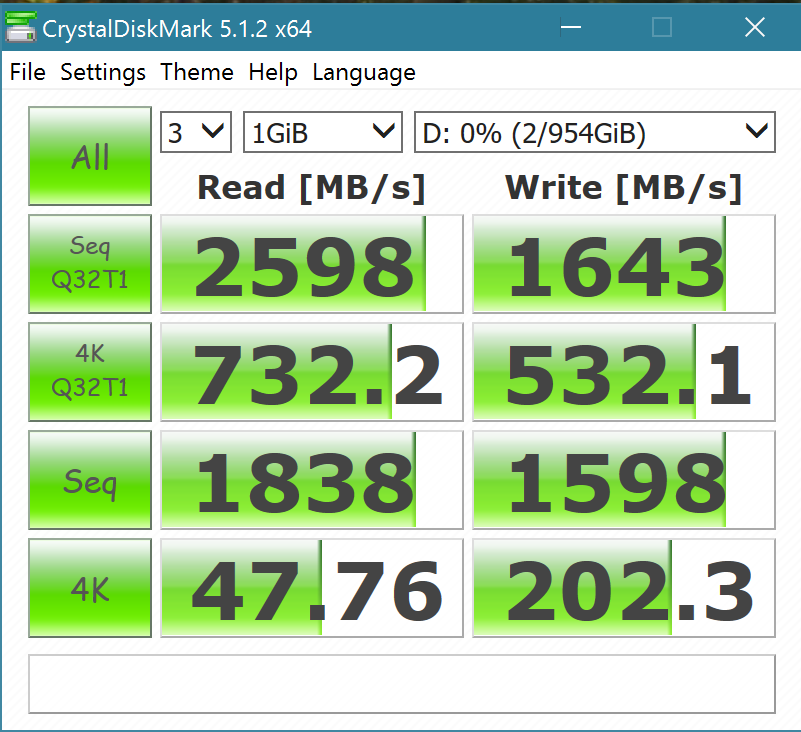Click the 4K read result 47.76
Screen dimensions: 801x732
click(311, 589)
